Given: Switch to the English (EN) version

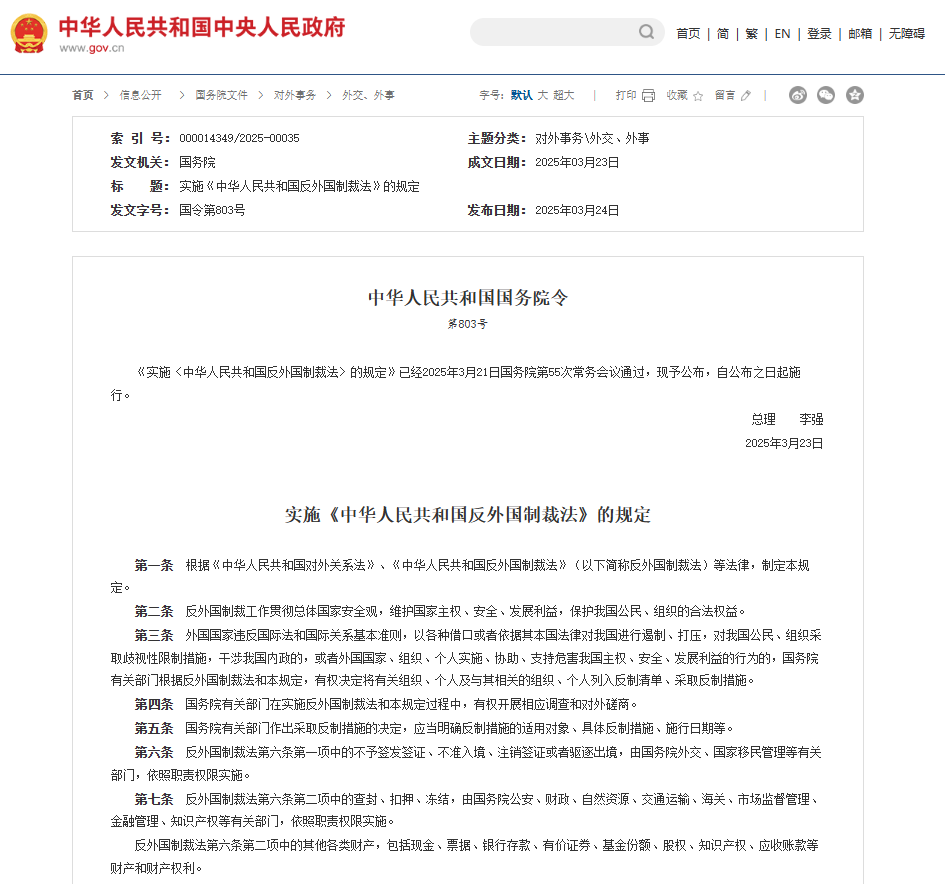Looking at the screenshot, I should 781,32.
